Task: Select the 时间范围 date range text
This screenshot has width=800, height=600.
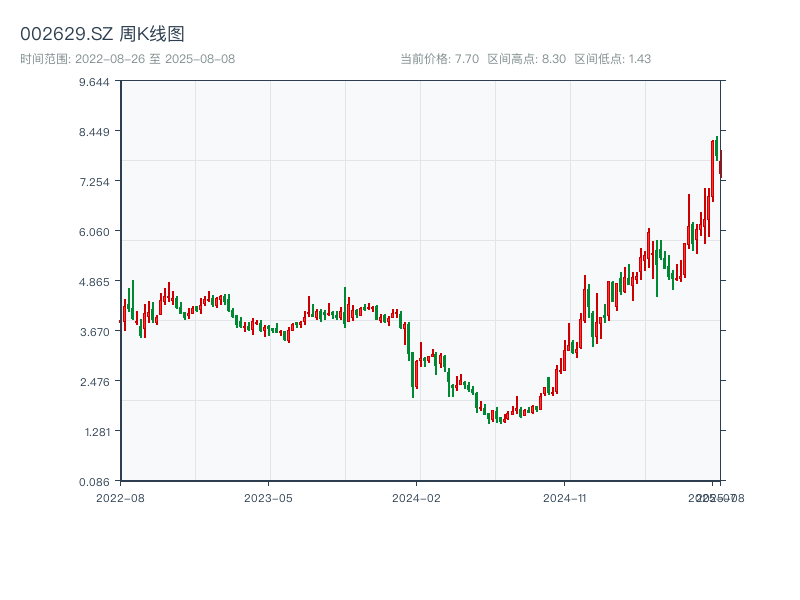Action: (127, 59)
